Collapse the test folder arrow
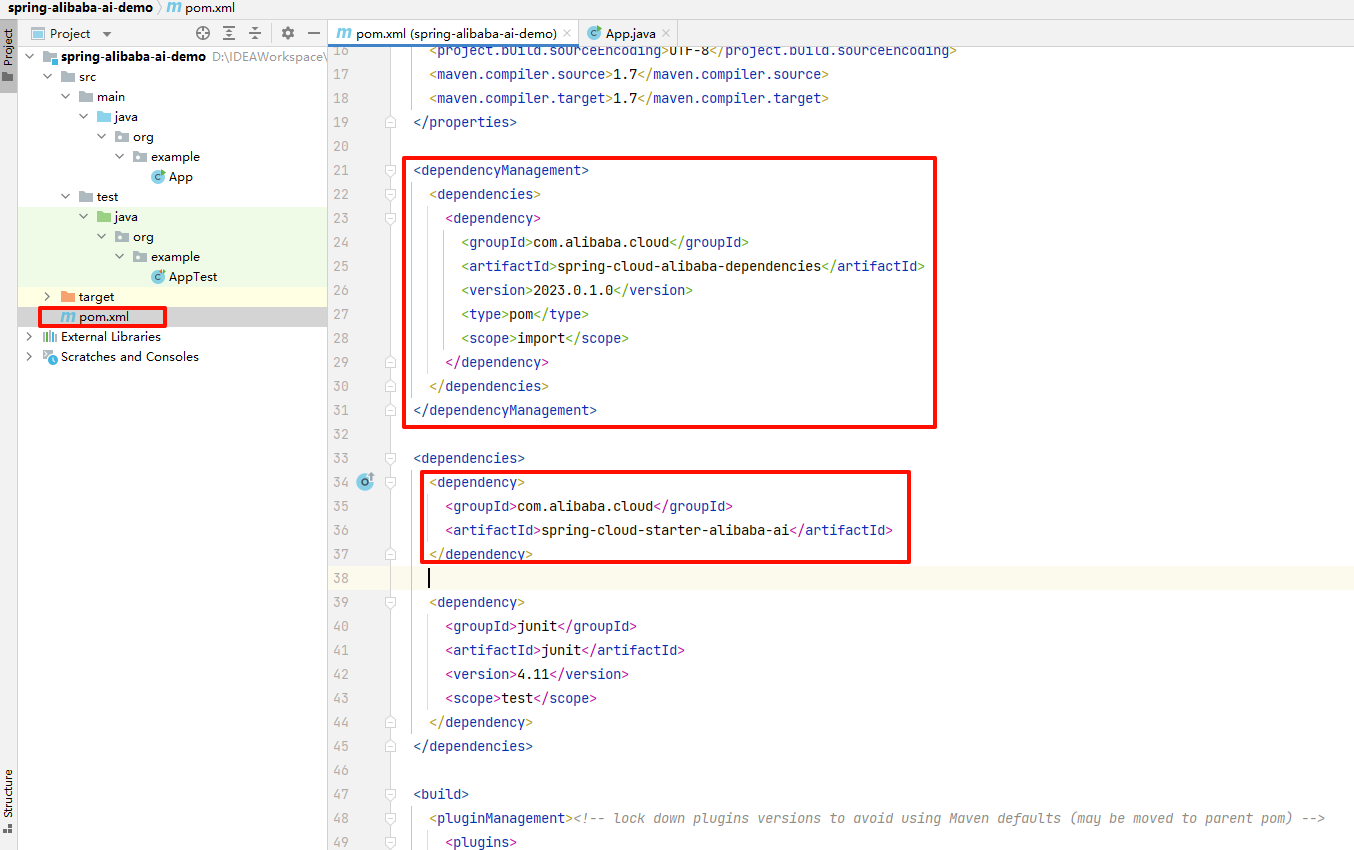Screen dimensions: 1354x850 coord(66,197)
